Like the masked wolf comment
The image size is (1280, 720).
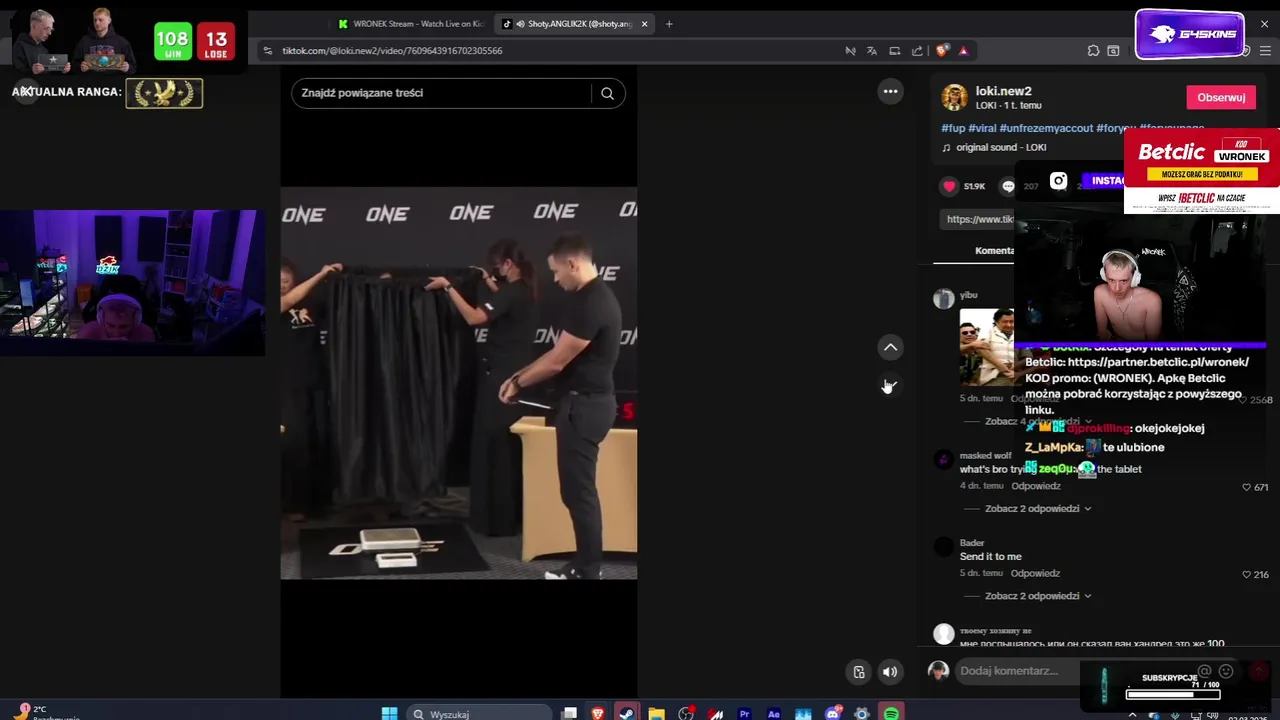pos(1246,487)
